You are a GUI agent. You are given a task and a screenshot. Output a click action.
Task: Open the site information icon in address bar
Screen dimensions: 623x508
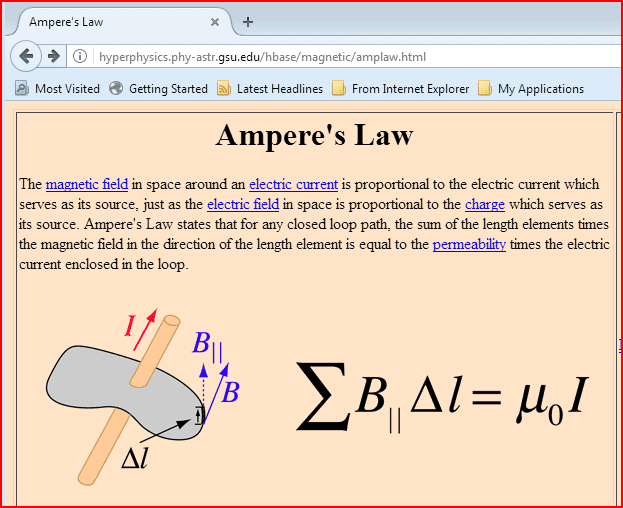click(80, 56)
